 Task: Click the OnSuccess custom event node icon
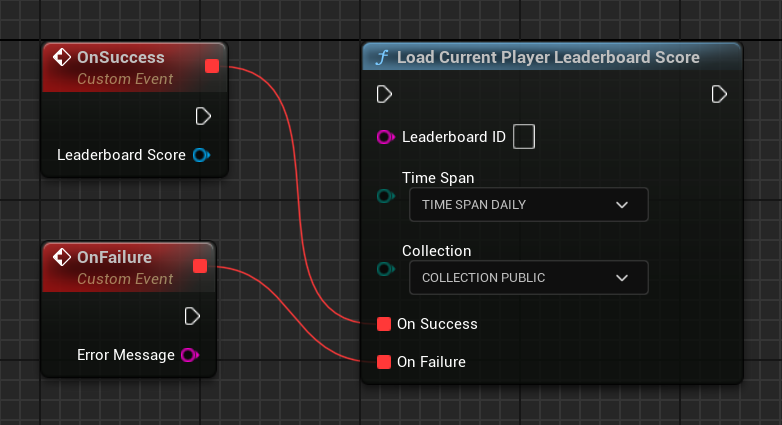pos(61,58)
